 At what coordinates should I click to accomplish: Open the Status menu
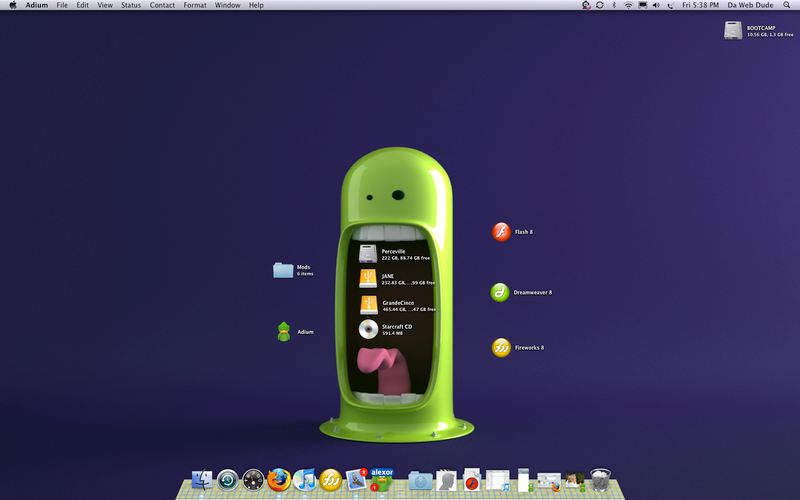click(131, 5)
